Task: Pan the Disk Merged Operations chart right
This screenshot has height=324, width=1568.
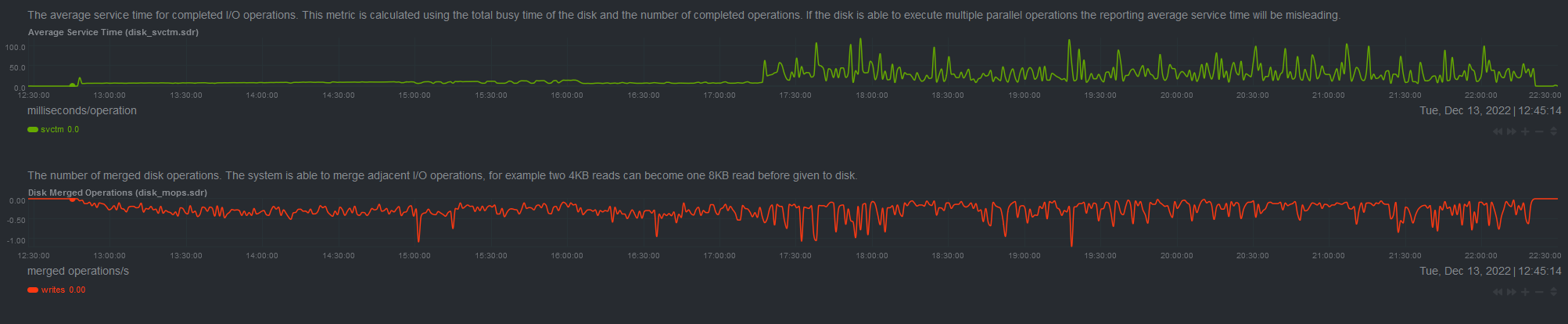Action: [x=1512, y=292]
